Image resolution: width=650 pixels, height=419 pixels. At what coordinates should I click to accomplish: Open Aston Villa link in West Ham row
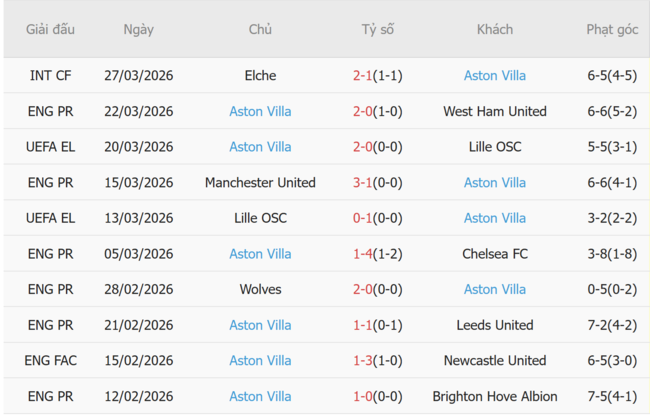pos(260,111)
